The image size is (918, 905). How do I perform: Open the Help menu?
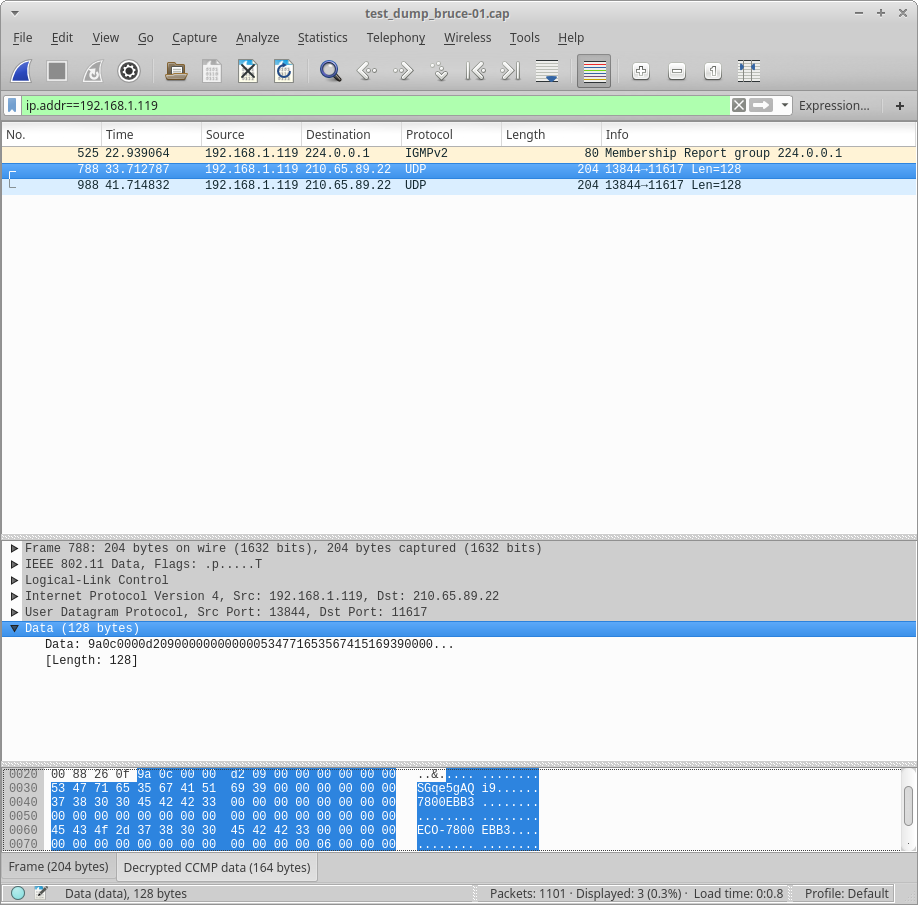coord(571,37)
